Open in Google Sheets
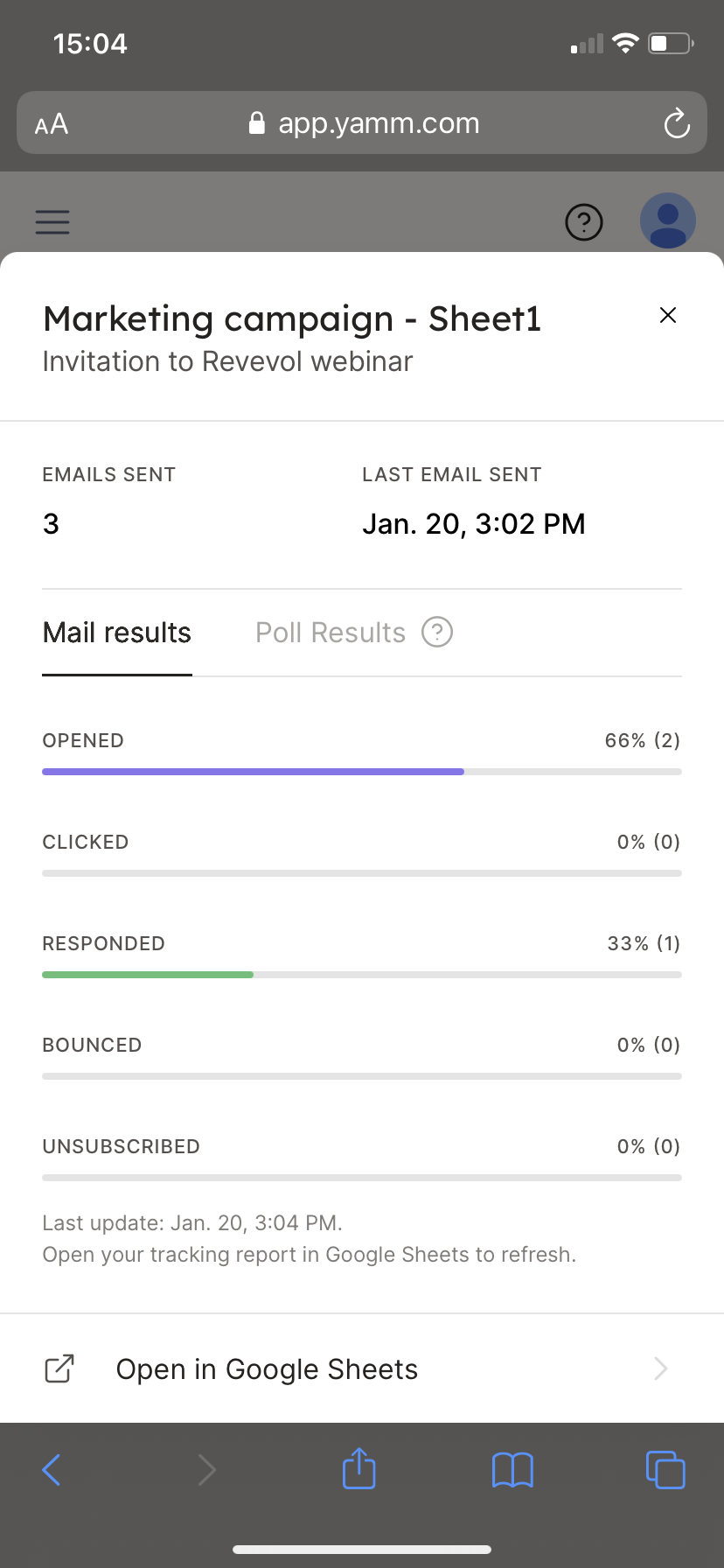Image resolution: width=724 pixels, height=1568 pixels. (x=267, y=1369)
